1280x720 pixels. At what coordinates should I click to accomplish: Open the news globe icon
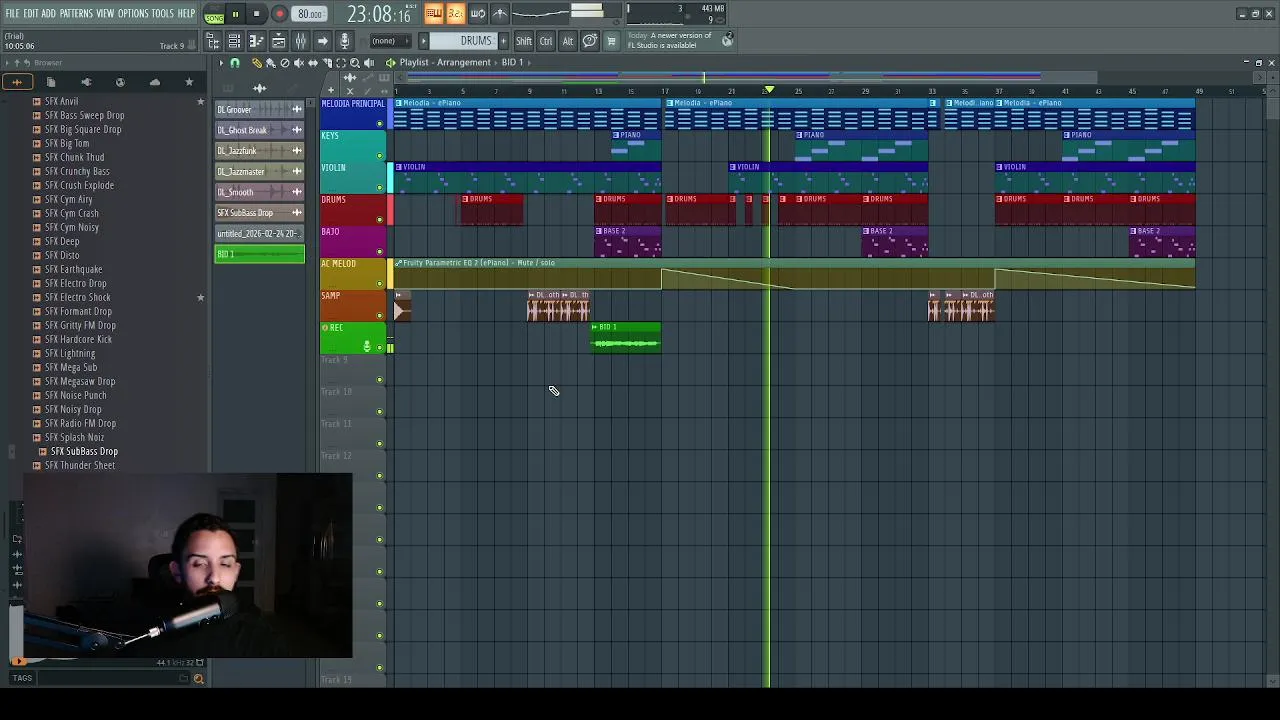728,40
